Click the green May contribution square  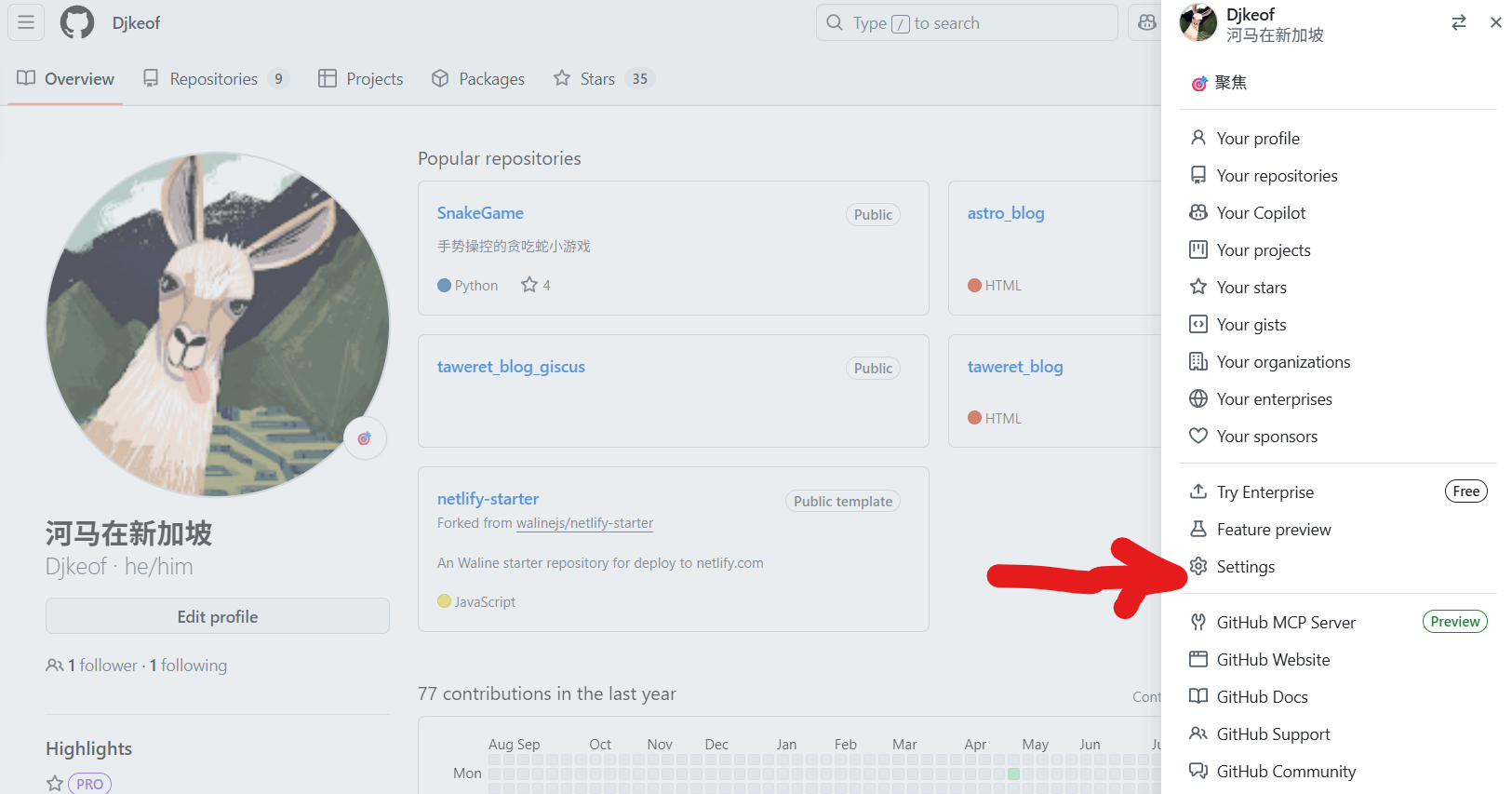(1013, 774)
